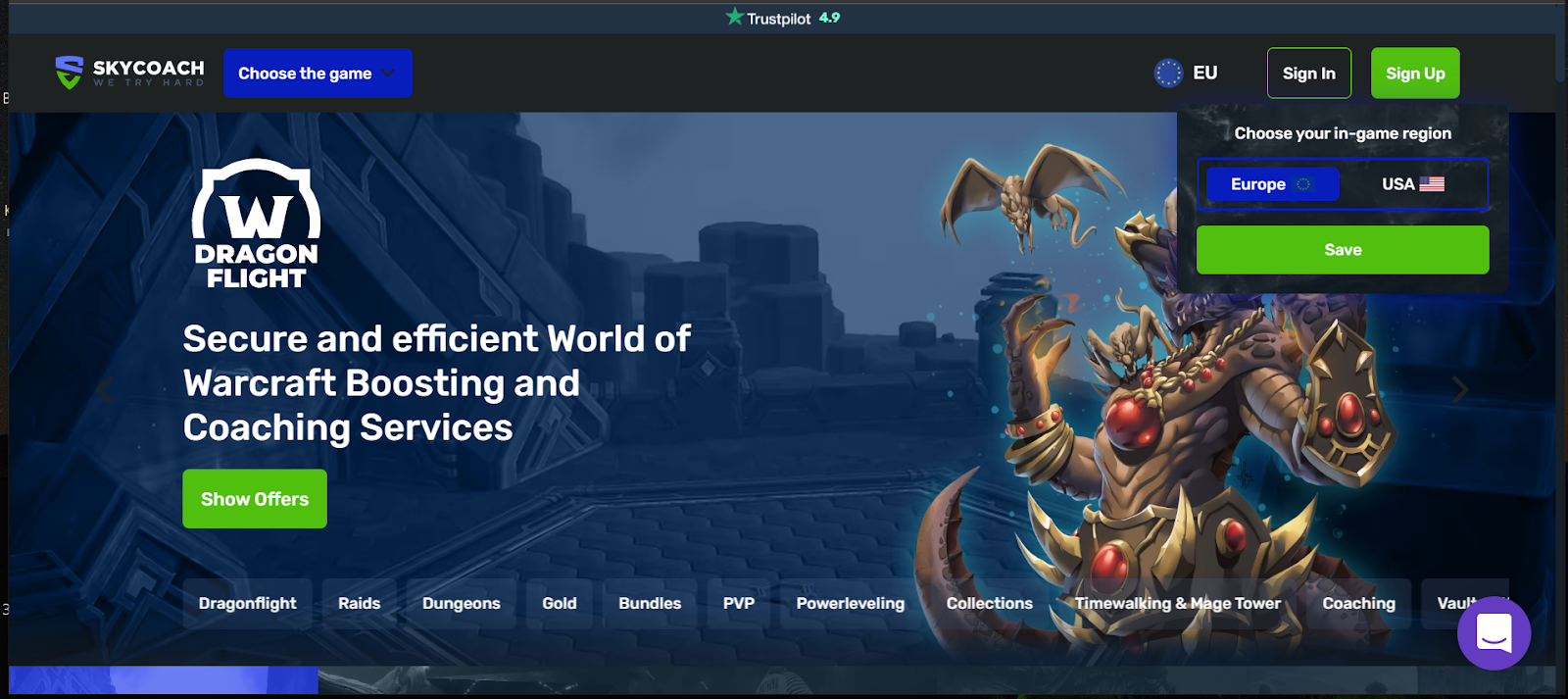Open the Dungeons category
Viewport: 1568px width, 699px height.
pos(462,604)
